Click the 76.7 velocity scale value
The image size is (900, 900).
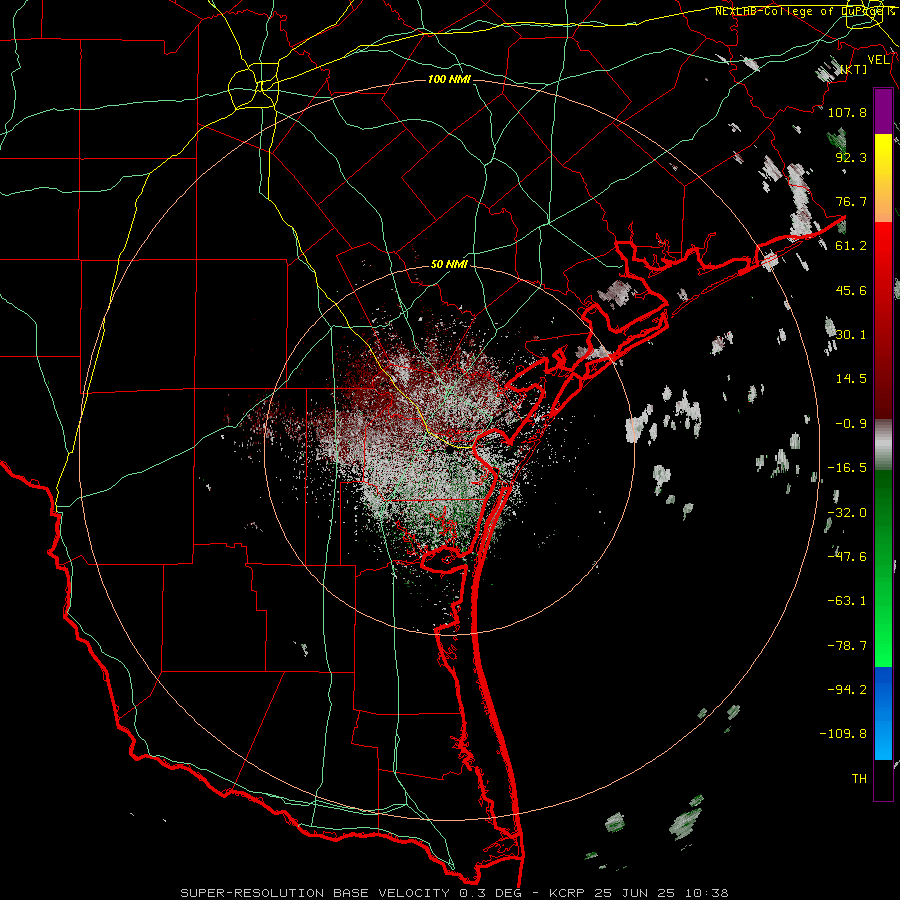tap(851, 201)
